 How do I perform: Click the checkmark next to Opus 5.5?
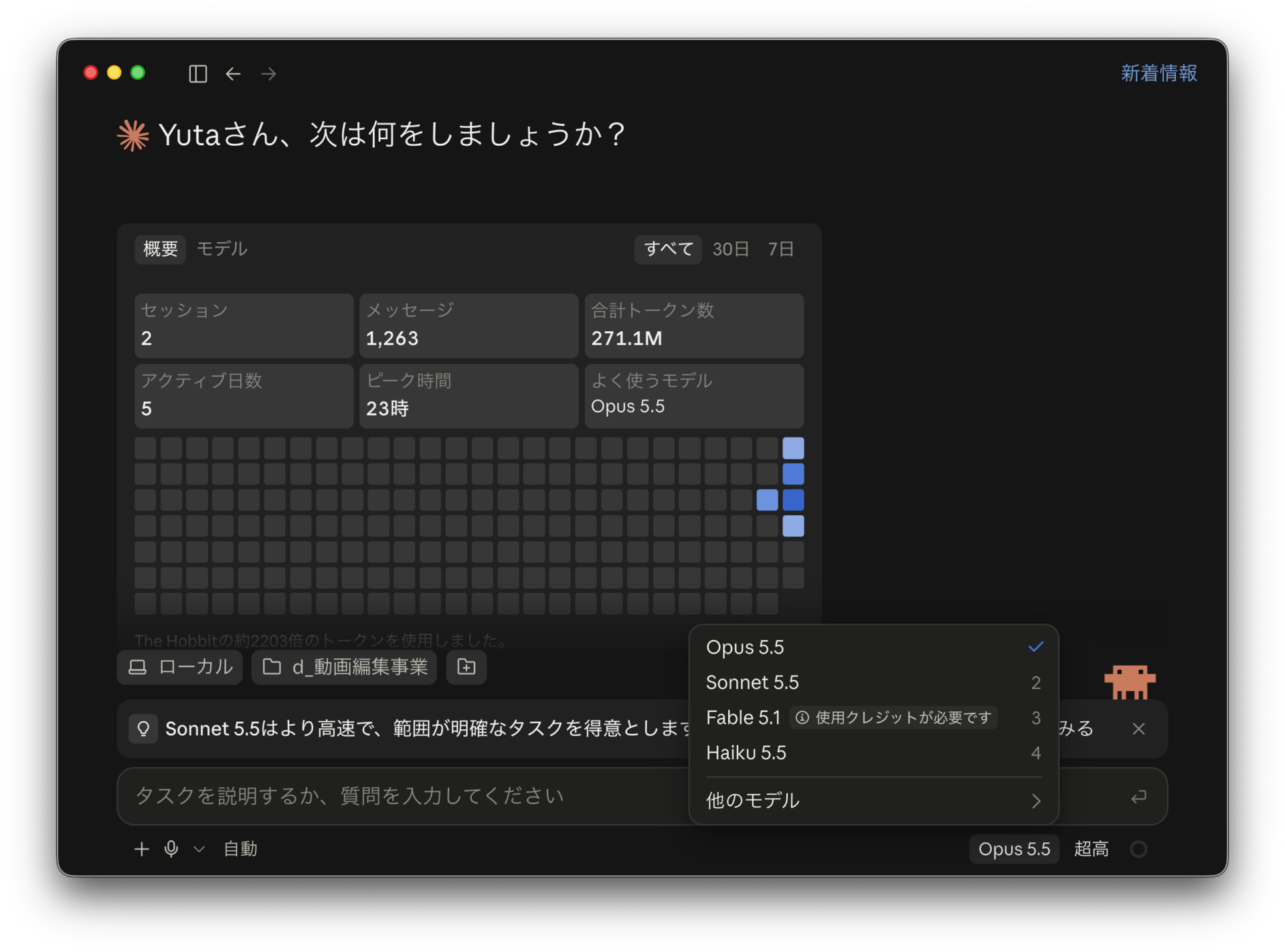[x=1035, y=647]
